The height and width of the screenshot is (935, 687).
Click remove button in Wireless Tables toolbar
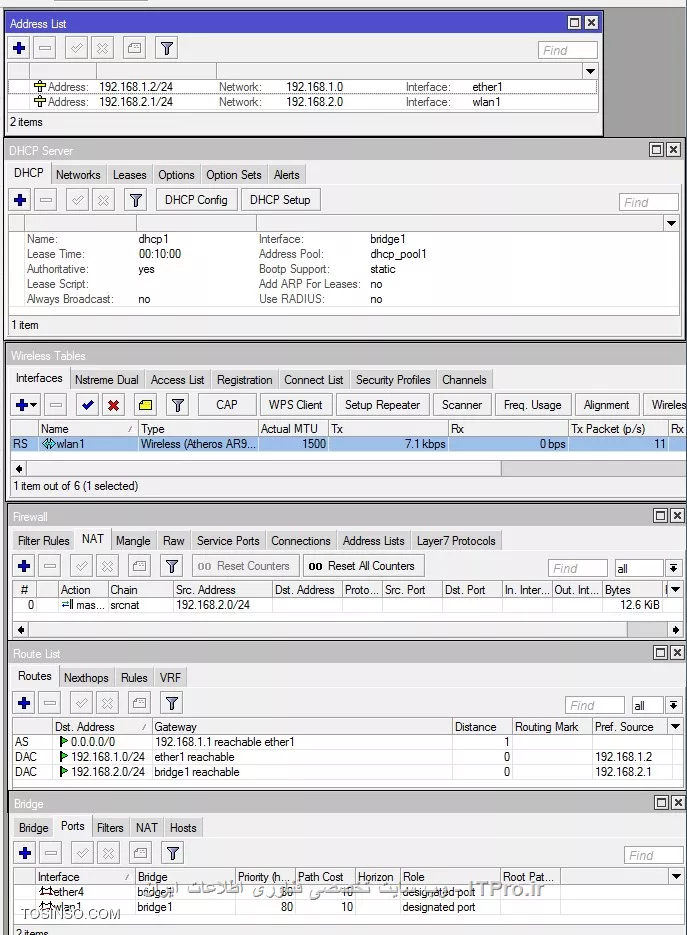point(55,405)
